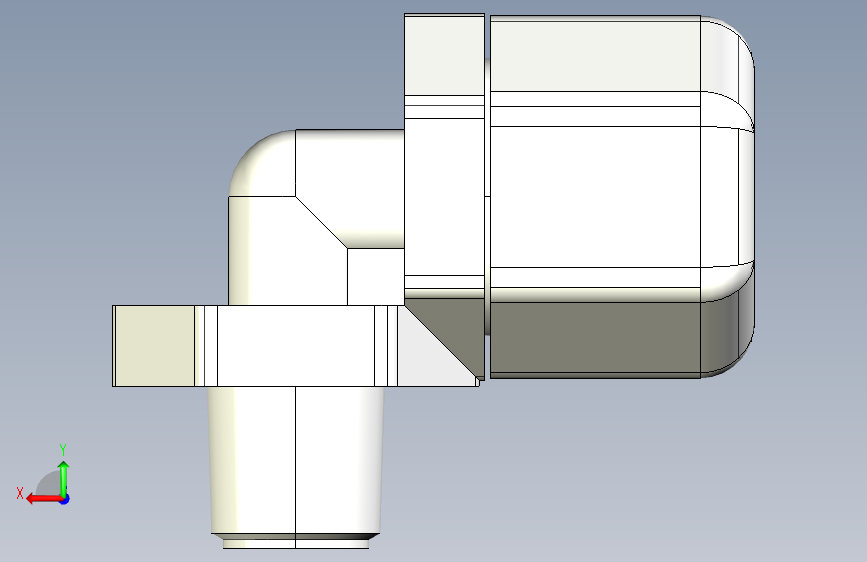Click the blue Z axis dot of the triad

[65, 499]
